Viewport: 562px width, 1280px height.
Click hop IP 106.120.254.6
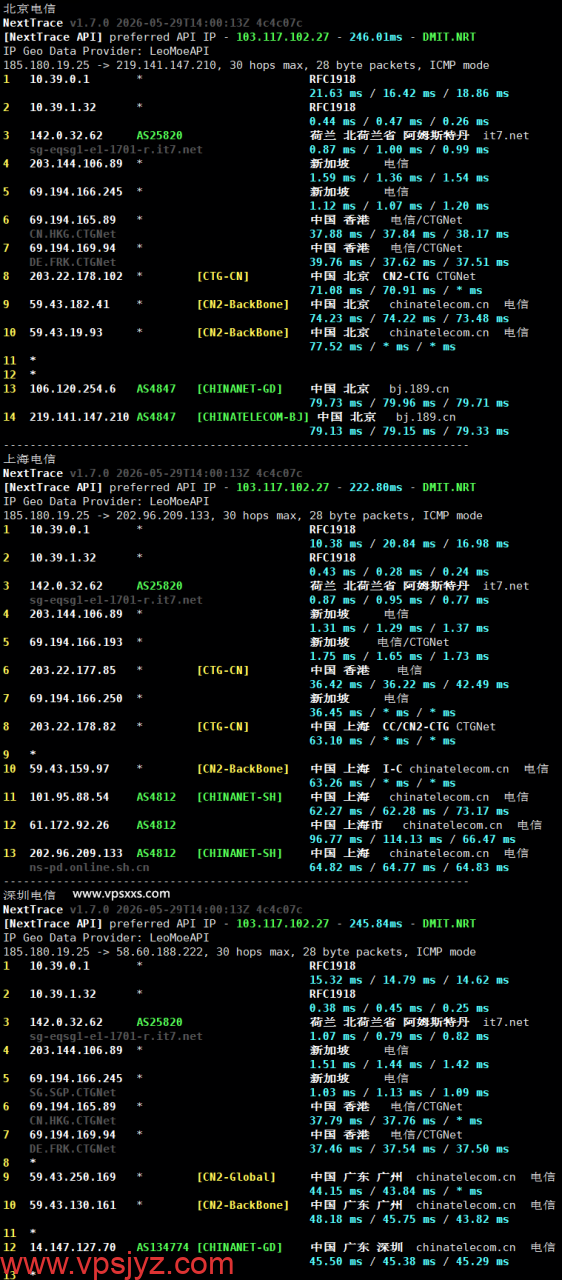pos(72,389)
